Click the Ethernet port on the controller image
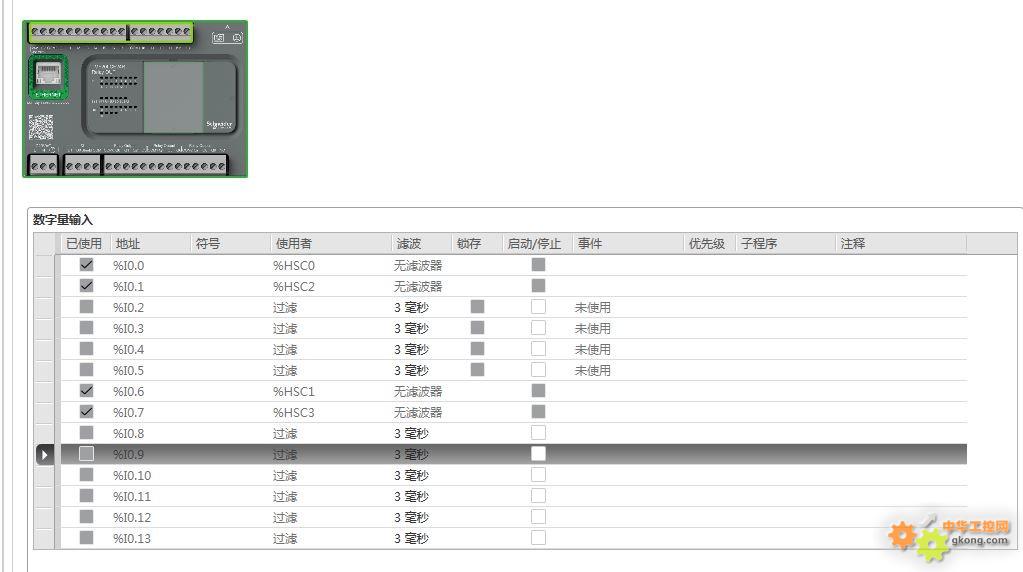The image size is (1023, 572). tap(48, 77)
